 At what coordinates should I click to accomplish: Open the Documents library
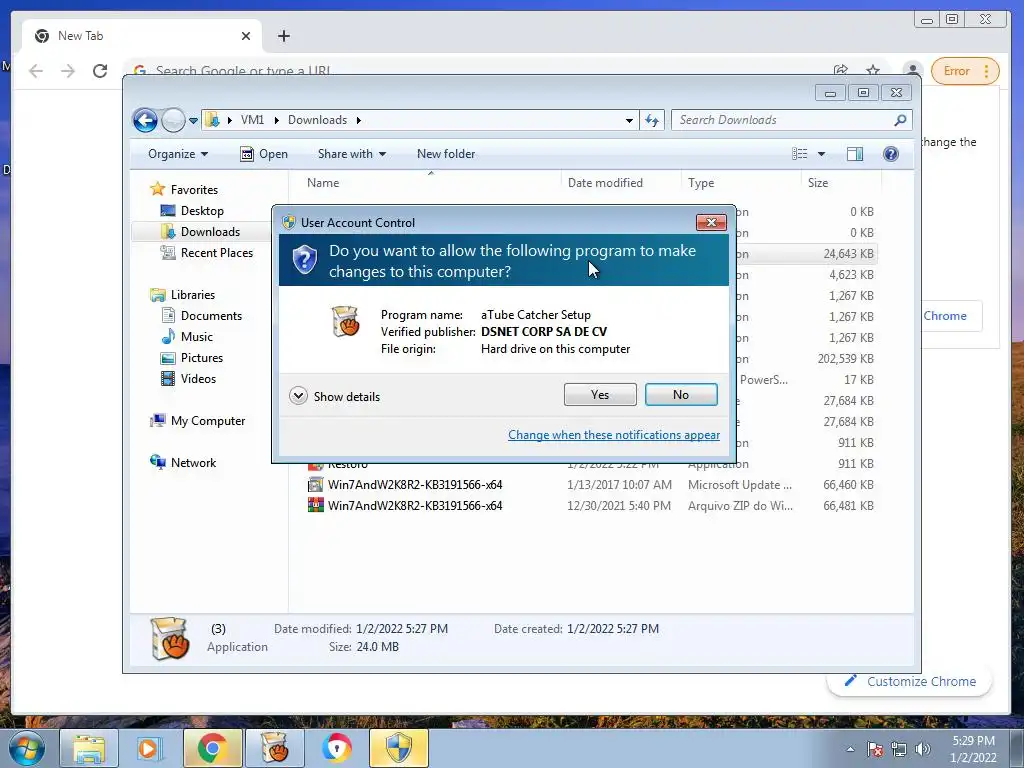(211, 315)
